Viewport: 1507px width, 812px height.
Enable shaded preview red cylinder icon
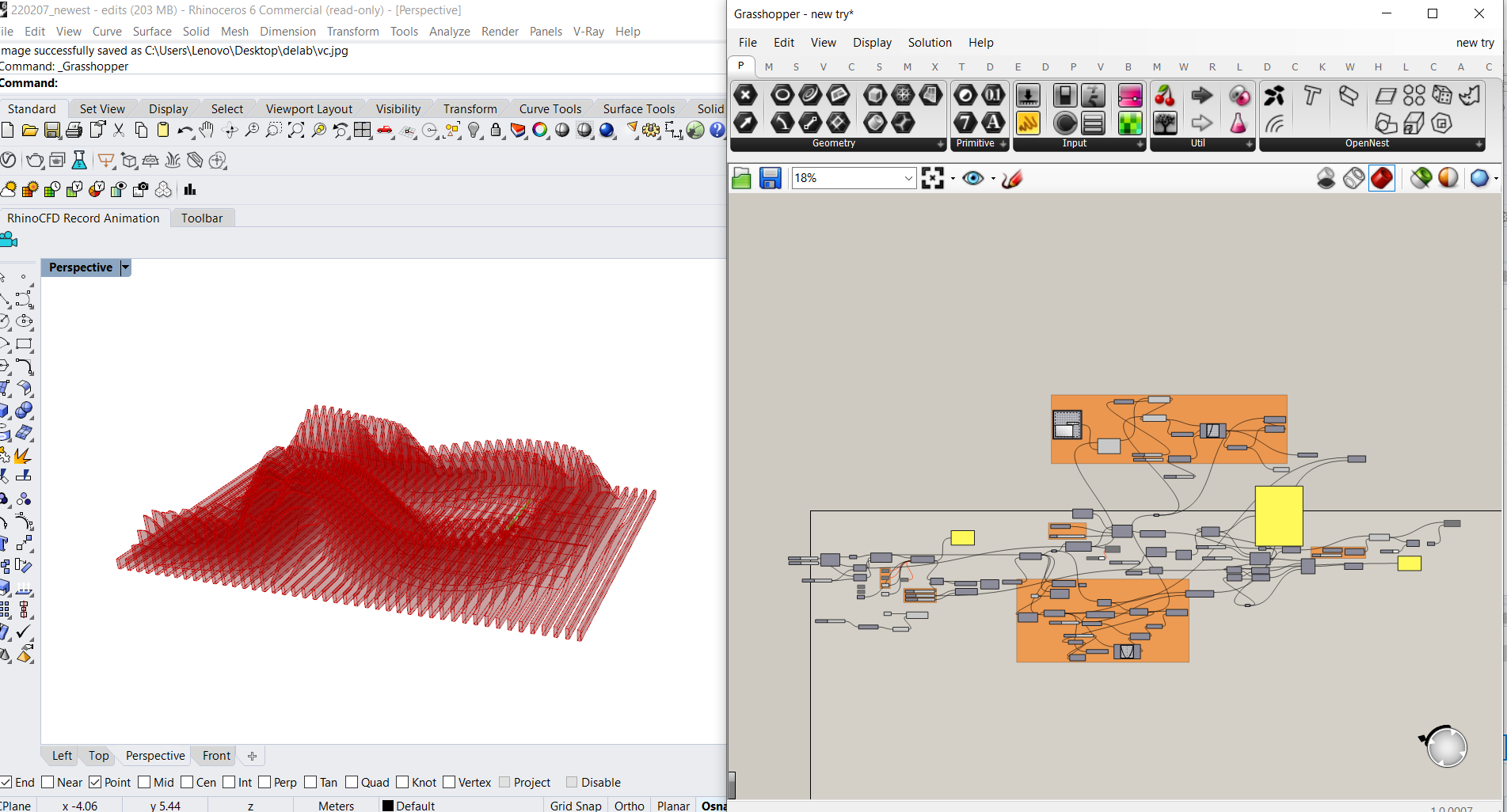click(1381, 179)
